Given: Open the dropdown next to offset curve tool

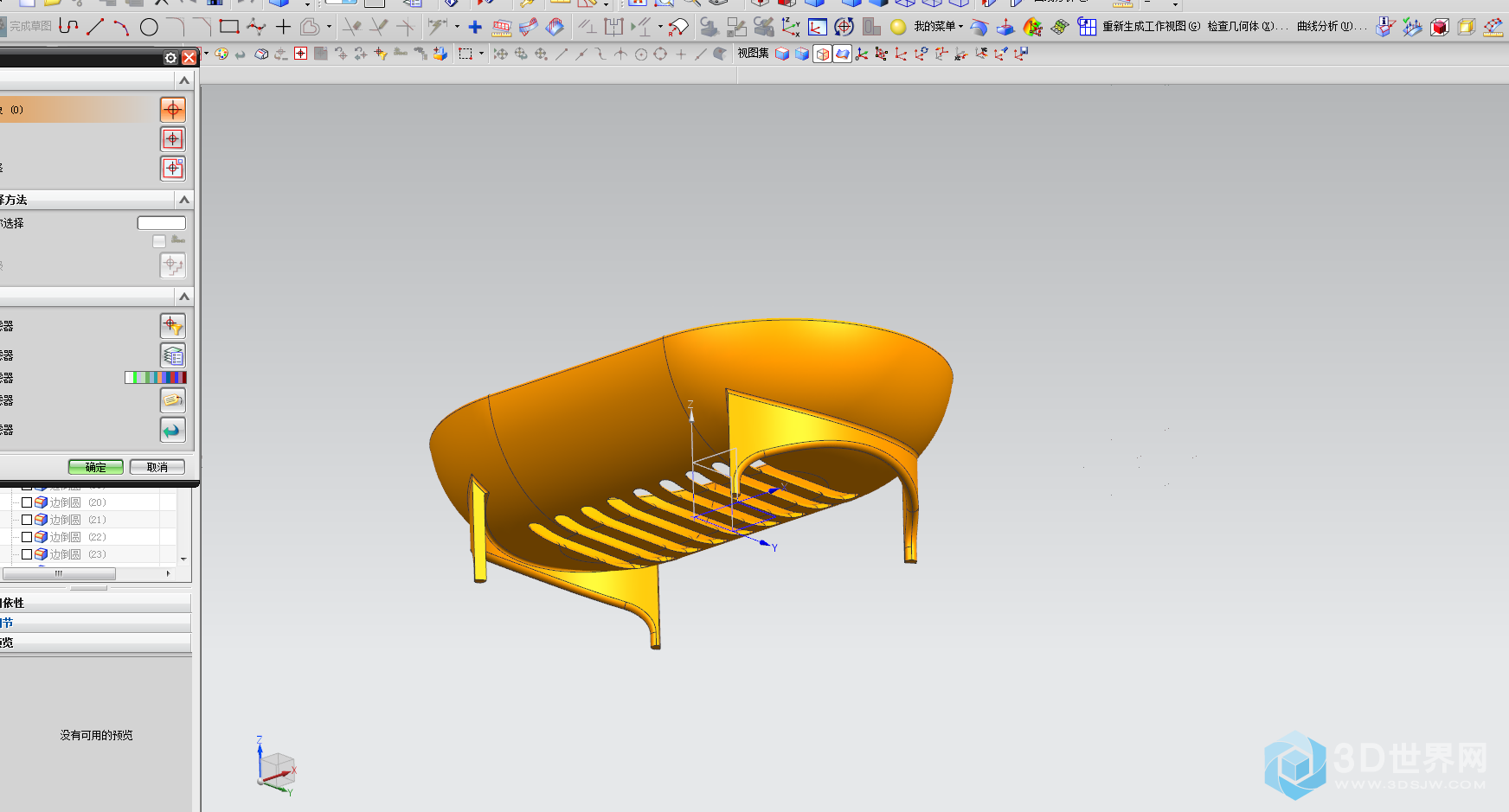Looking at the screenshot, I should [329, 27].
